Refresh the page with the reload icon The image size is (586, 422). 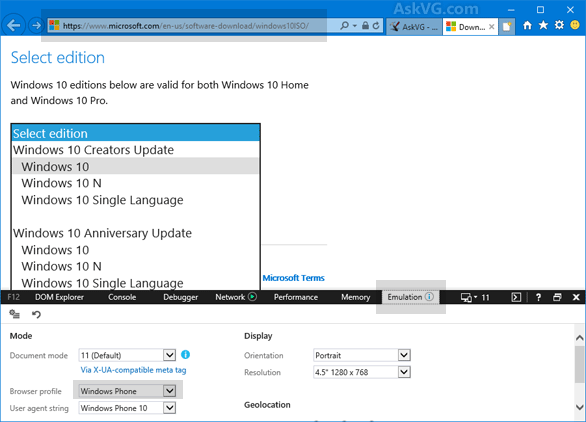point(376,26)
